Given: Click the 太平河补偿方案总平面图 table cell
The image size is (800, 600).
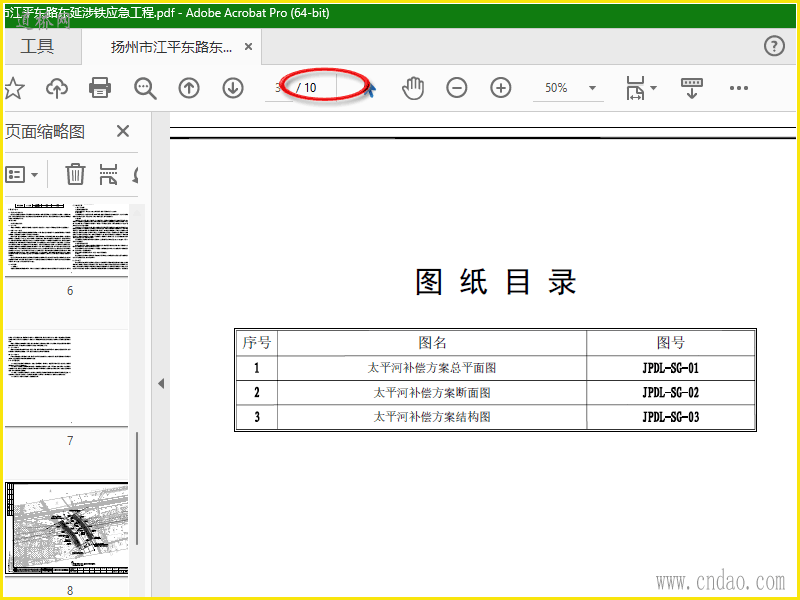Looking at the screenshot, I should (x=432, y=368).
